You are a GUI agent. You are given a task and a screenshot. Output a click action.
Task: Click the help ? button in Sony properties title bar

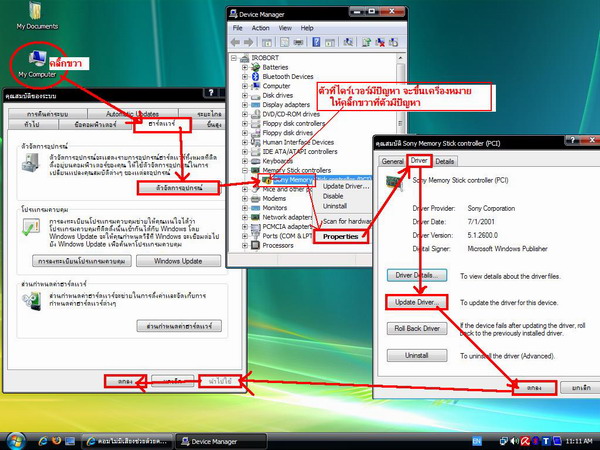coord(572,140)
